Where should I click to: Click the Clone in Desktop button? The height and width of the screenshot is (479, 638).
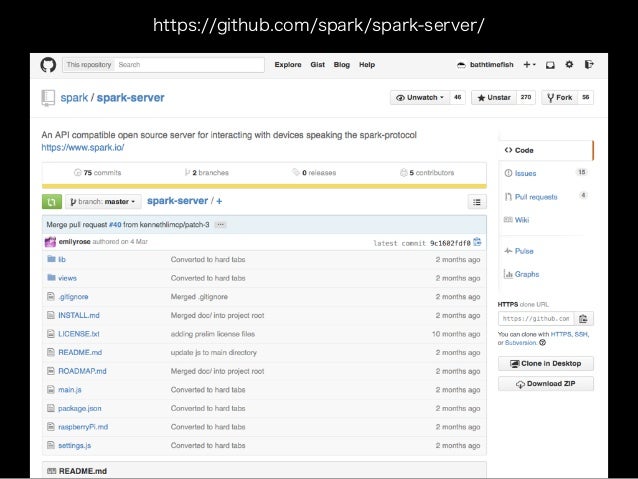(x=546, y=363)
